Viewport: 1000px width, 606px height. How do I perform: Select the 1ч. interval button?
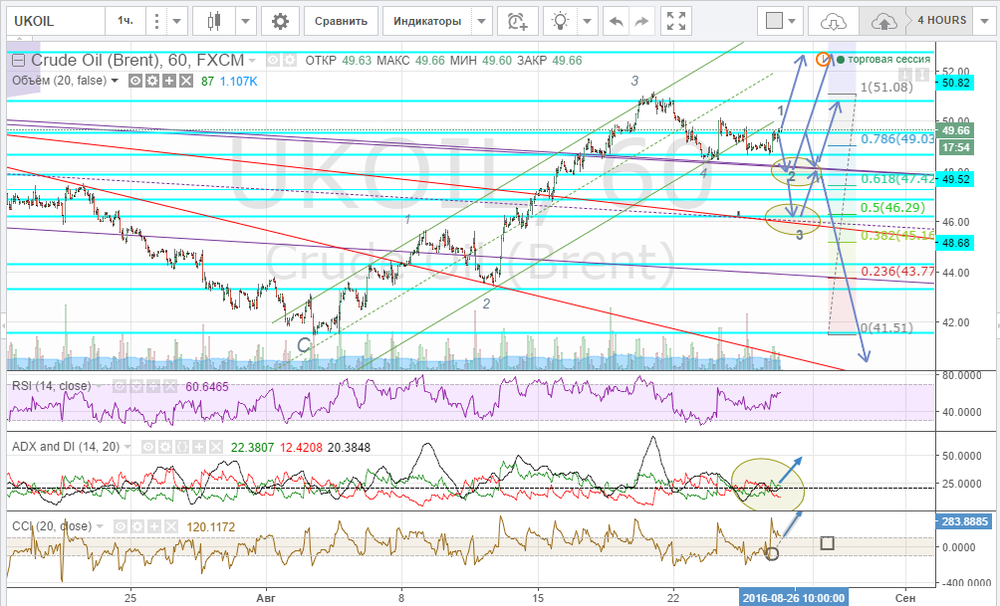pos(125,21)
